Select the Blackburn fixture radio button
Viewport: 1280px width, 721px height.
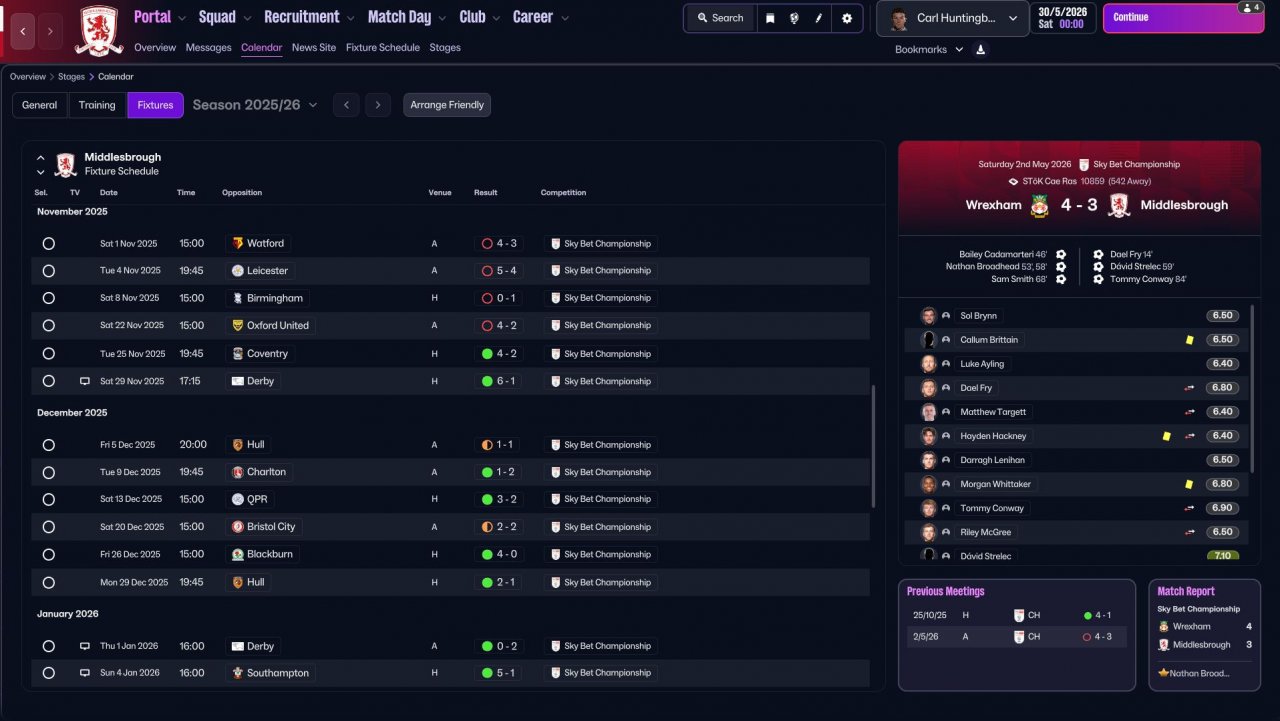click(x=48, y=554)
